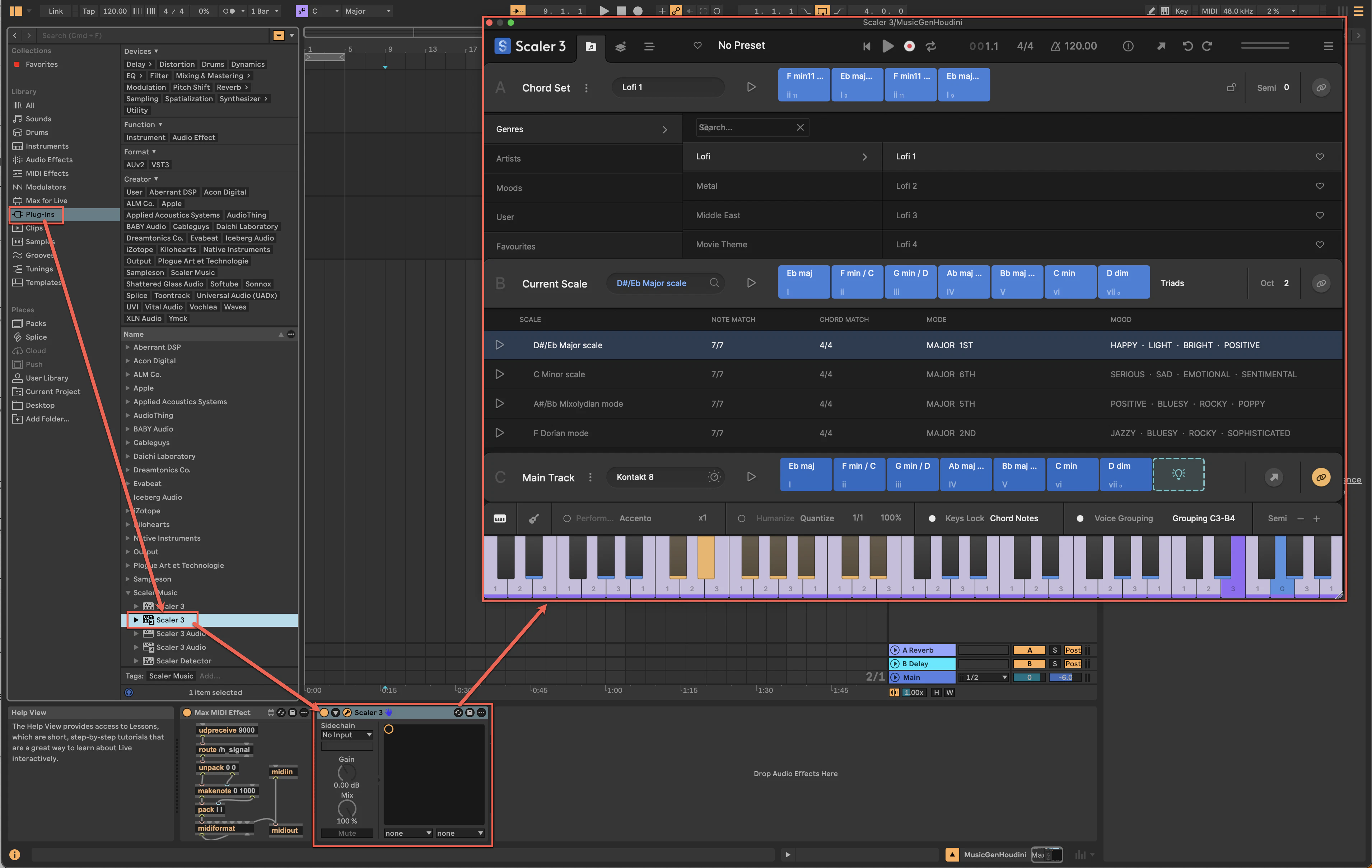Image resolution: width=1372 pixels, height=868 pixels.
Task: Click the arrow icon beside Scaler's undo
Action: click(1161, 46)
